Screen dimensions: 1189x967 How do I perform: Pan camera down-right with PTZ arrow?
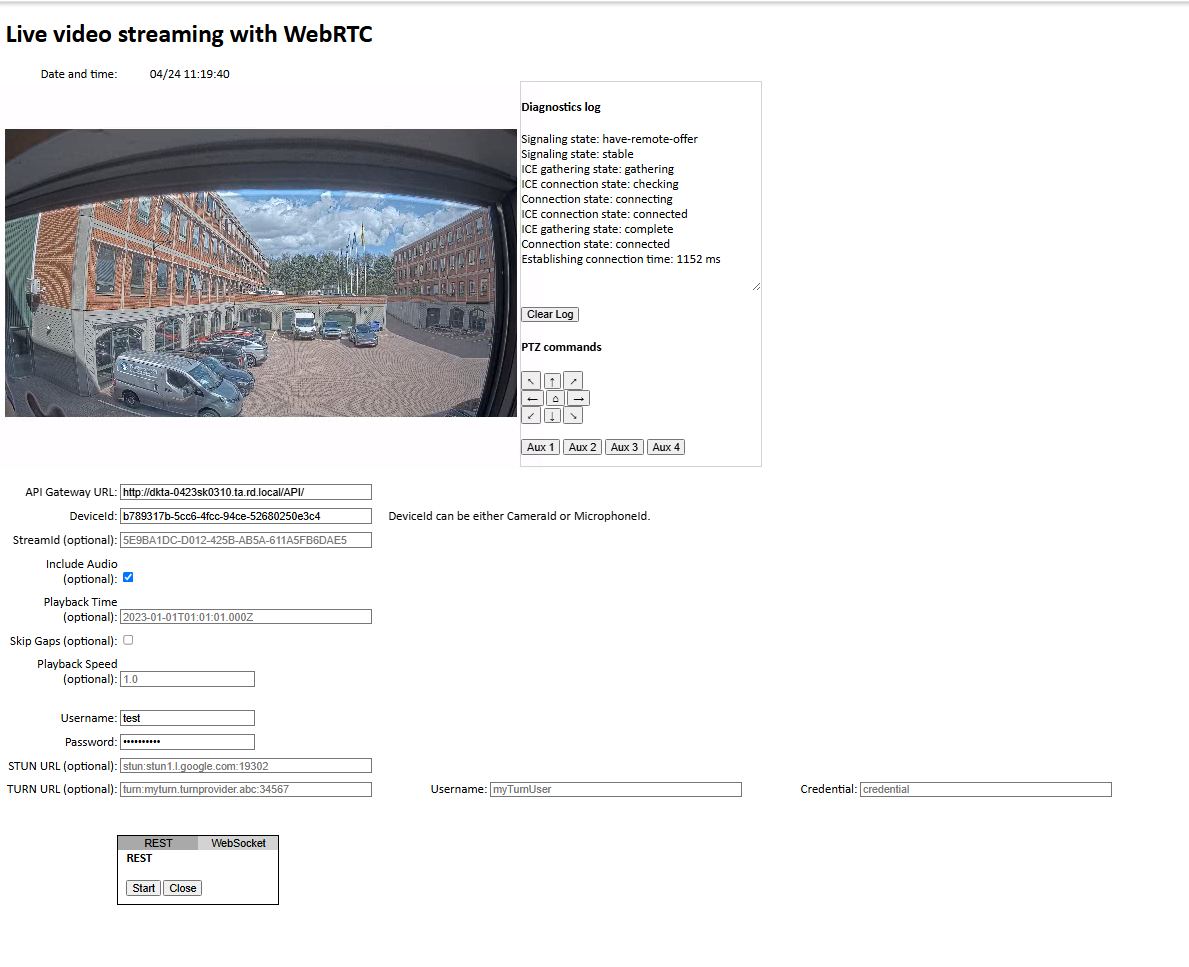click(573, 416)
